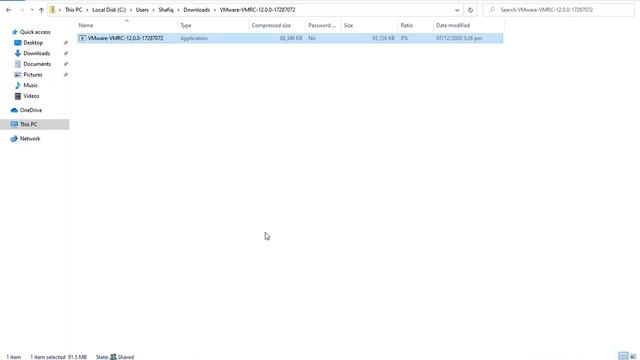Select VMware-VMRC-12.0.0-17287072 application file
Screen dimensions: 640x360
290,38
